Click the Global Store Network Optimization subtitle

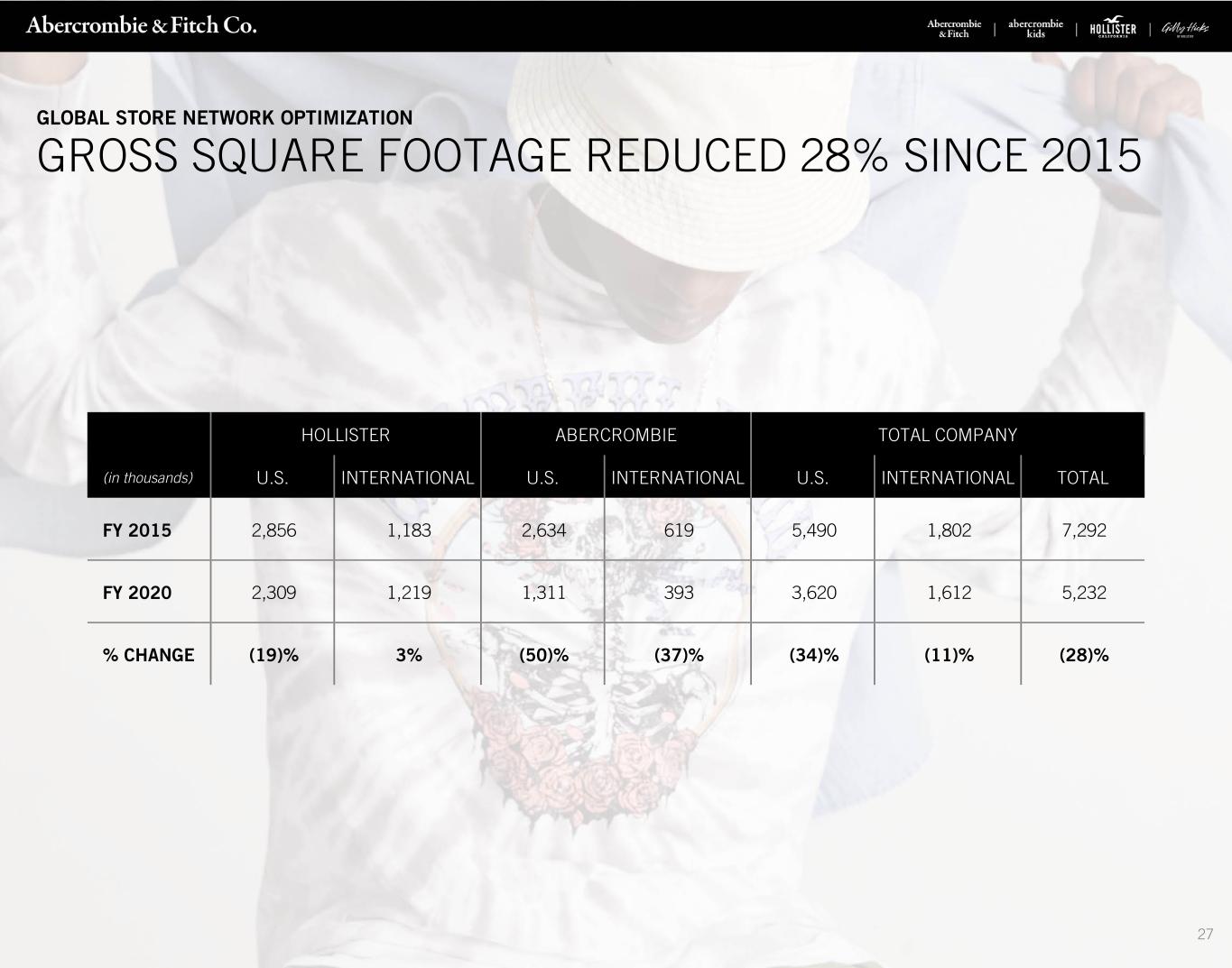225,118
